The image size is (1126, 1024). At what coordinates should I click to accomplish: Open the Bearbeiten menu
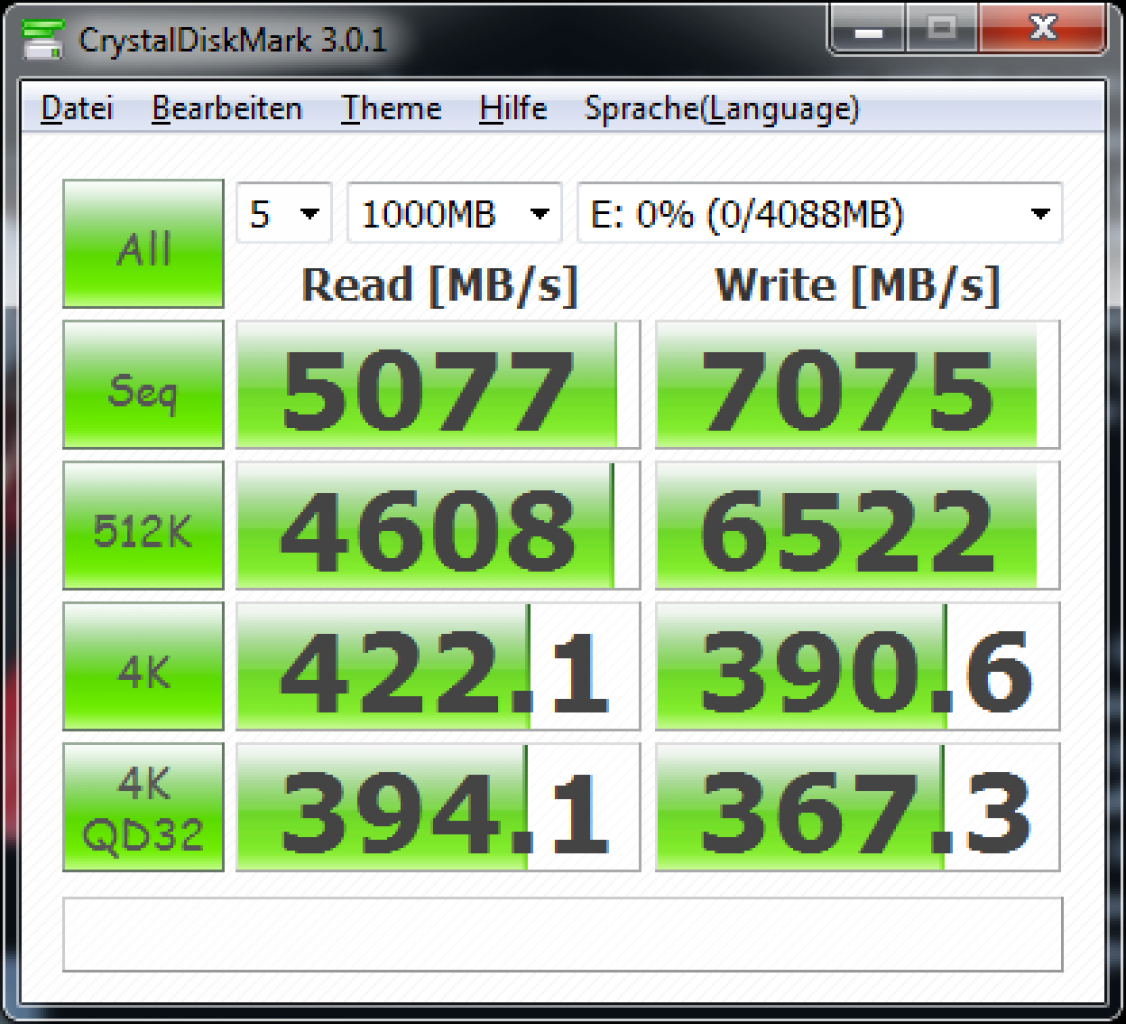(227, 109)
